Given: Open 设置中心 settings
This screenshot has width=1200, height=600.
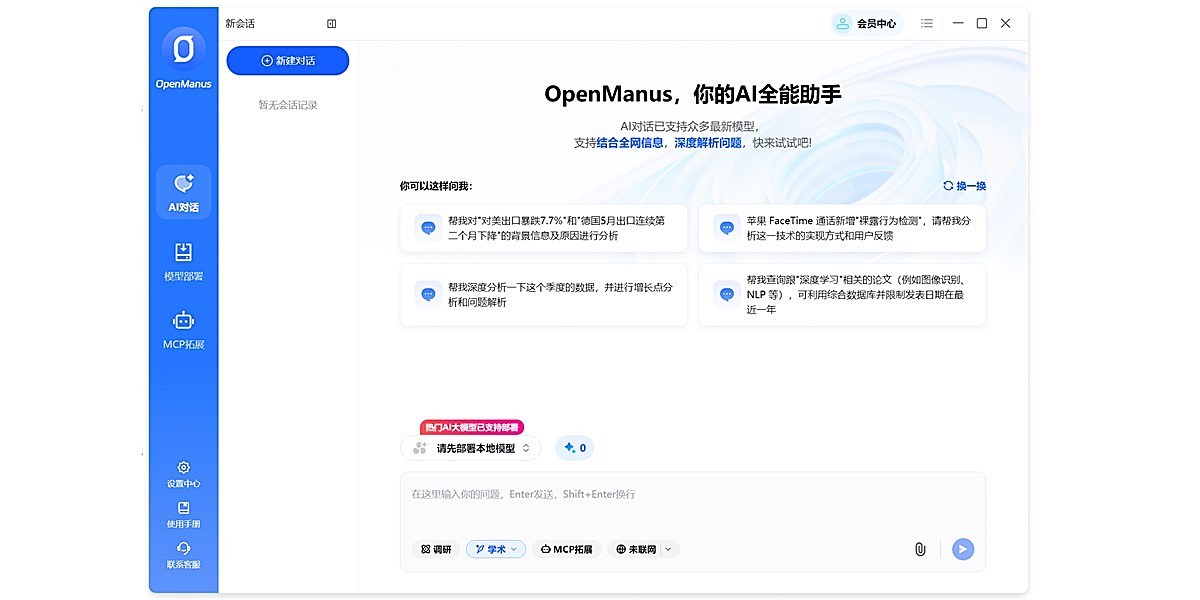Looking at the screenshot, I should tap(183, 473).
